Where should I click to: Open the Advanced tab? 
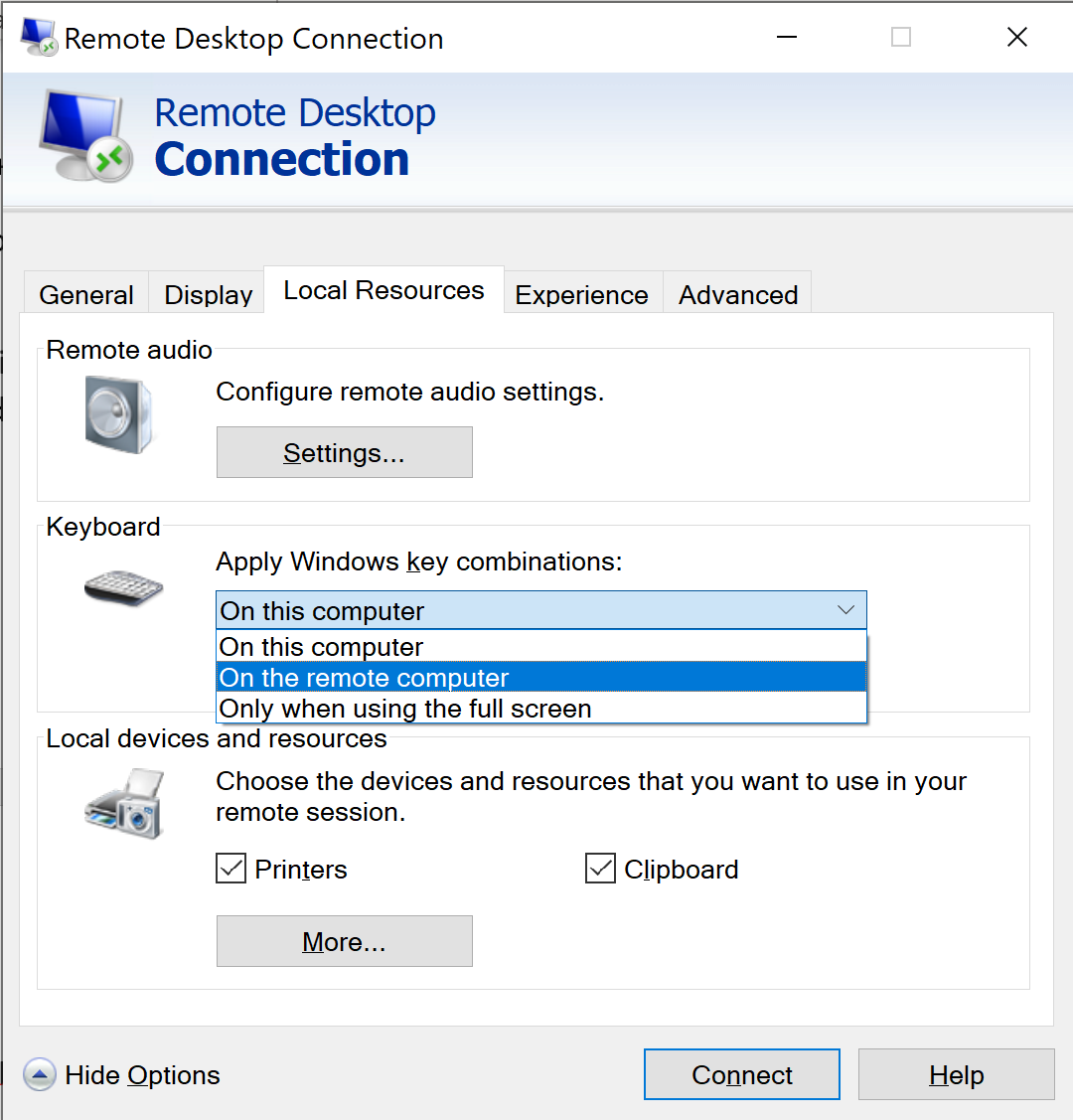pyautogui.click(x=738, y=294)
